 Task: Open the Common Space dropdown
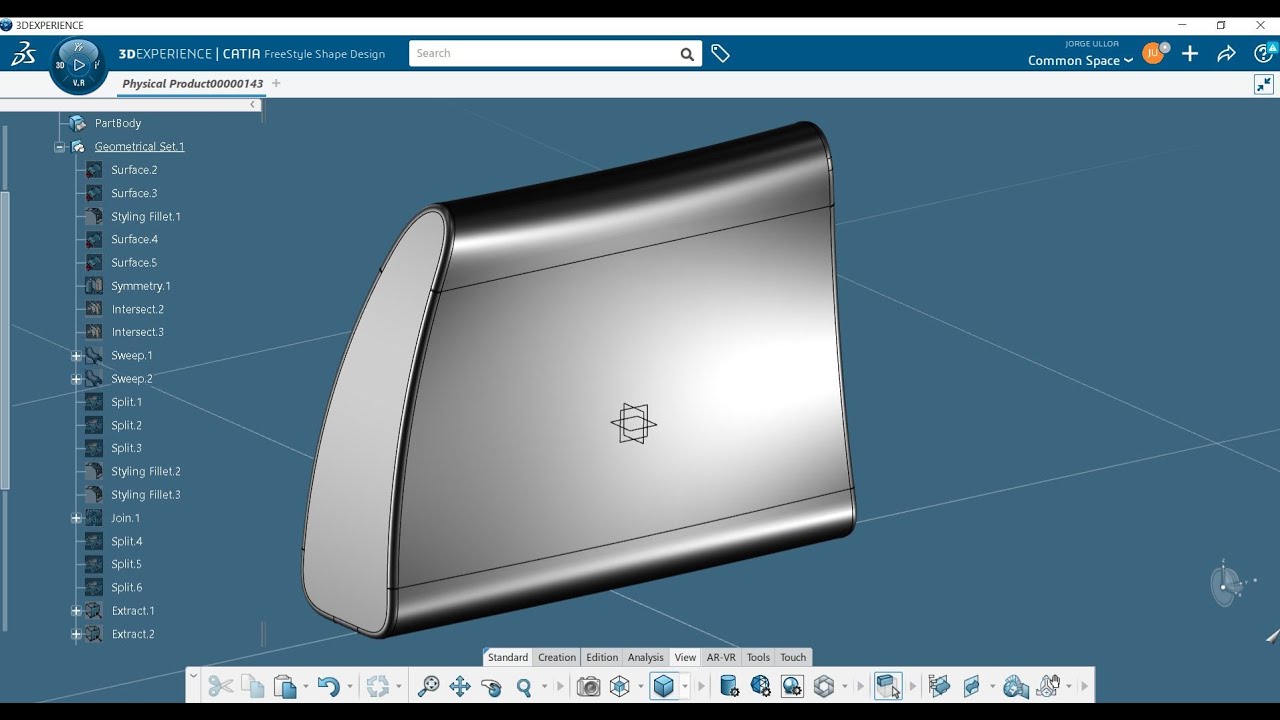pos(1080,60)
